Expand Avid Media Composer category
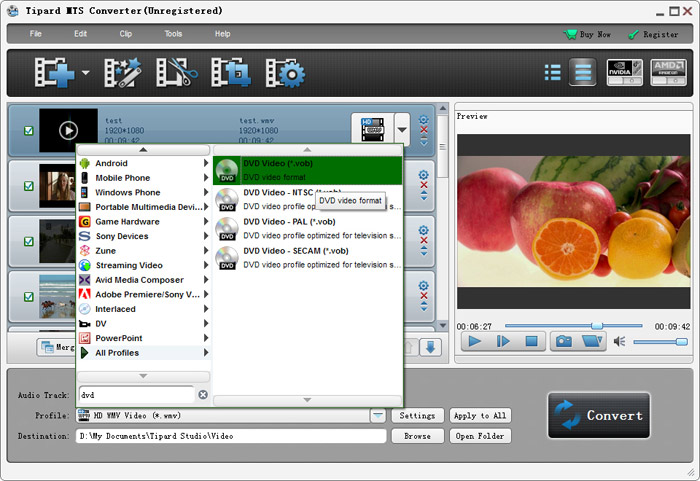700x481 pixels. 143,280
